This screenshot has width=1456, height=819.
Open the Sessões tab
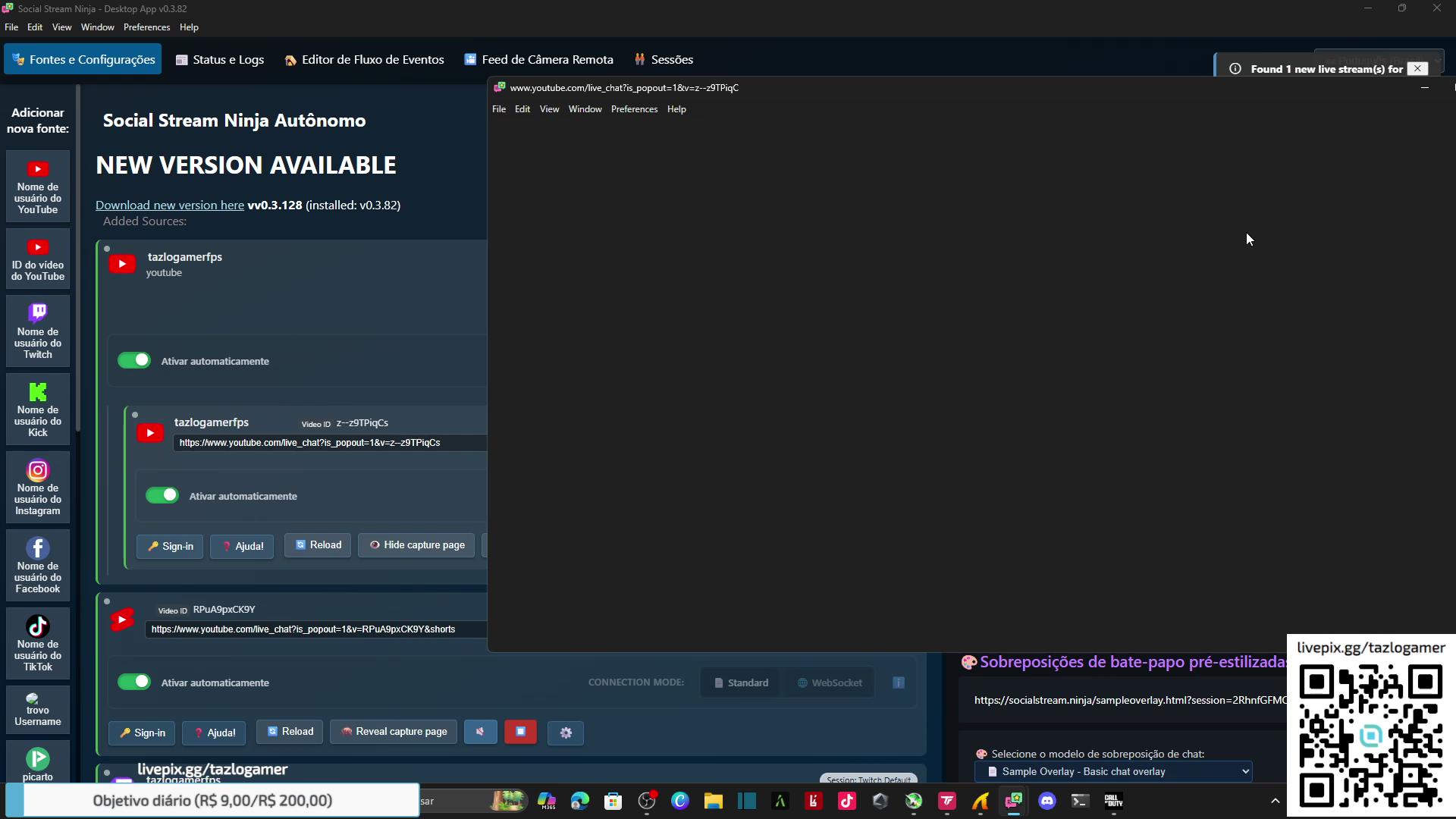(664, 59)
